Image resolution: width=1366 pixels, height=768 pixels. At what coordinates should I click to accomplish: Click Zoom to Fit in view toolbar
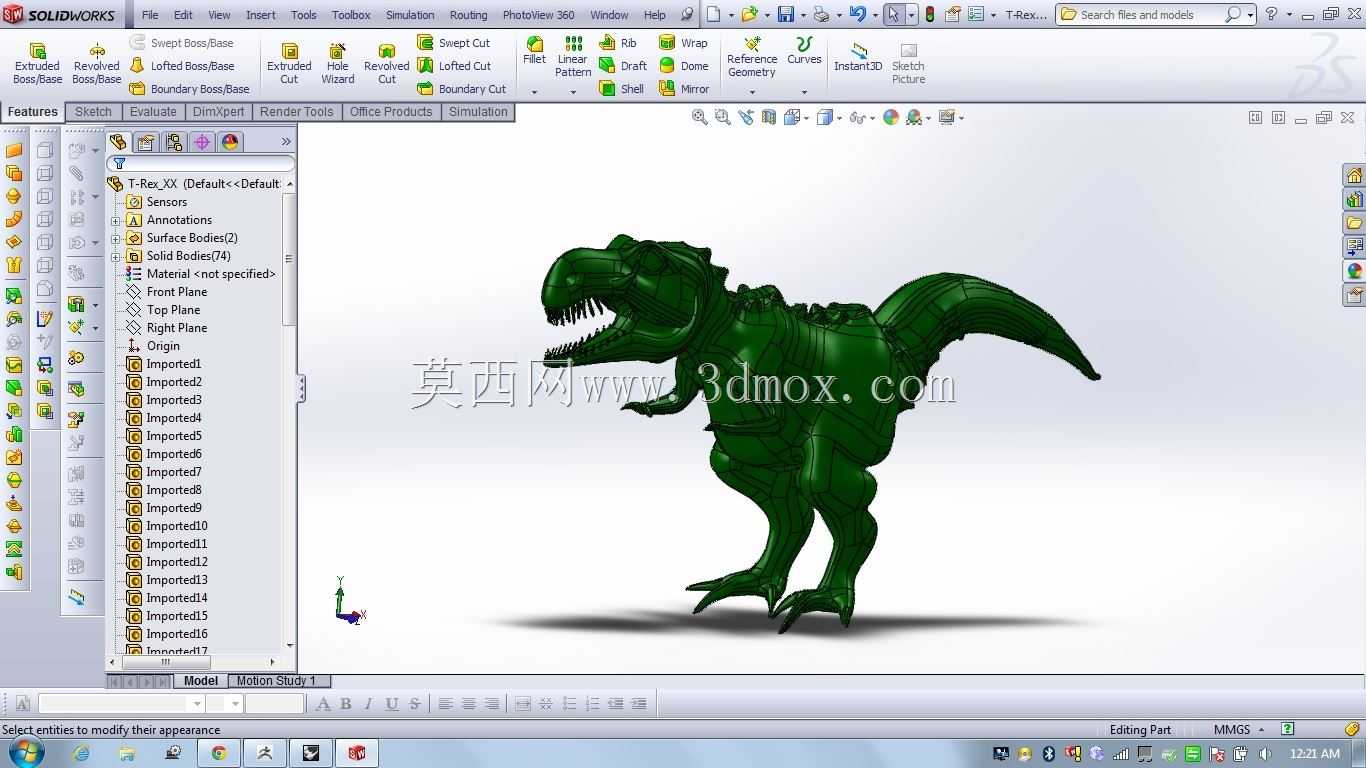coord(700,117)
